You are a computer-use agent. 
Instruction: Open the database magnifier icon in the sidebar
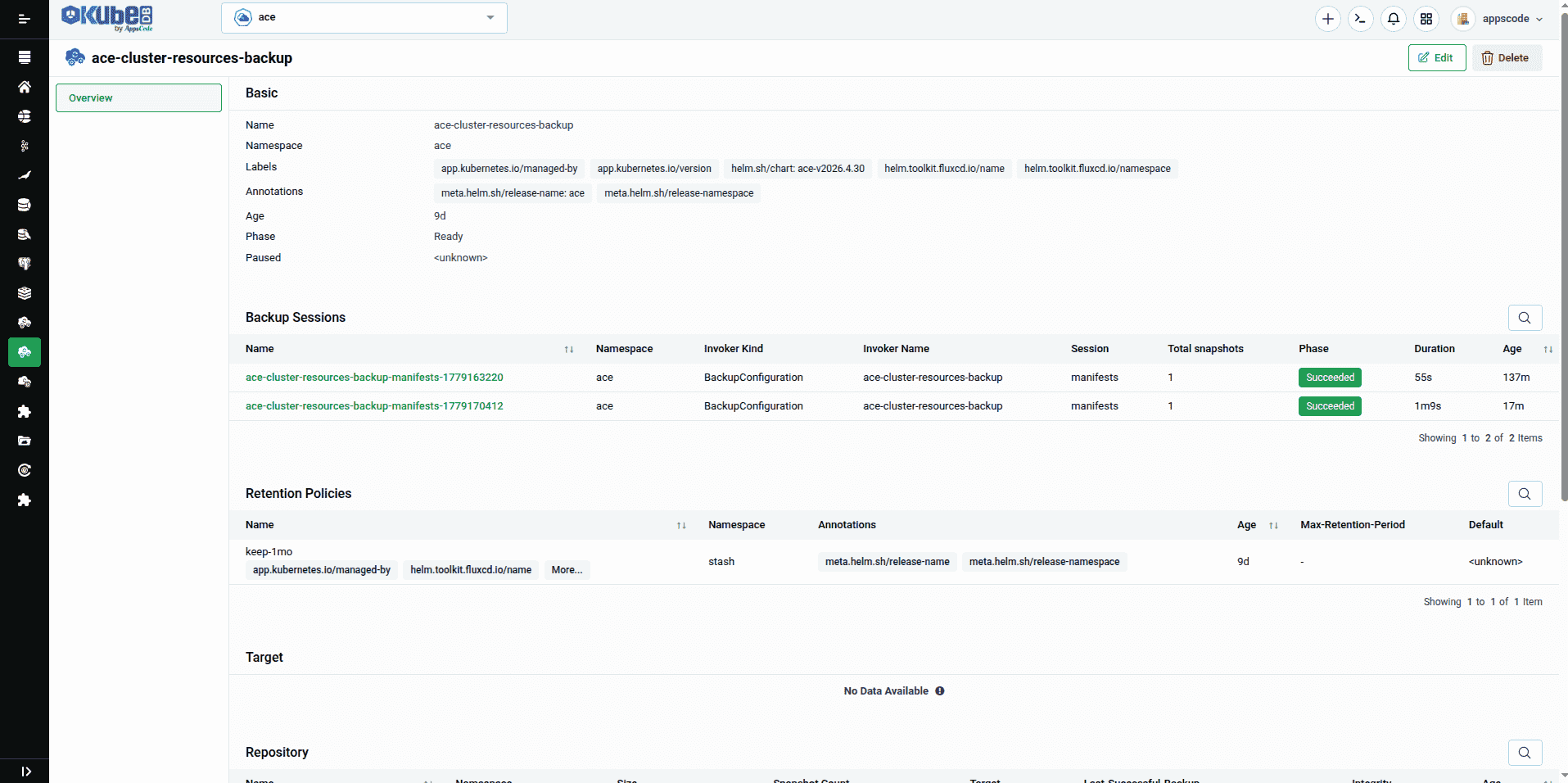[x=25, y=234]
